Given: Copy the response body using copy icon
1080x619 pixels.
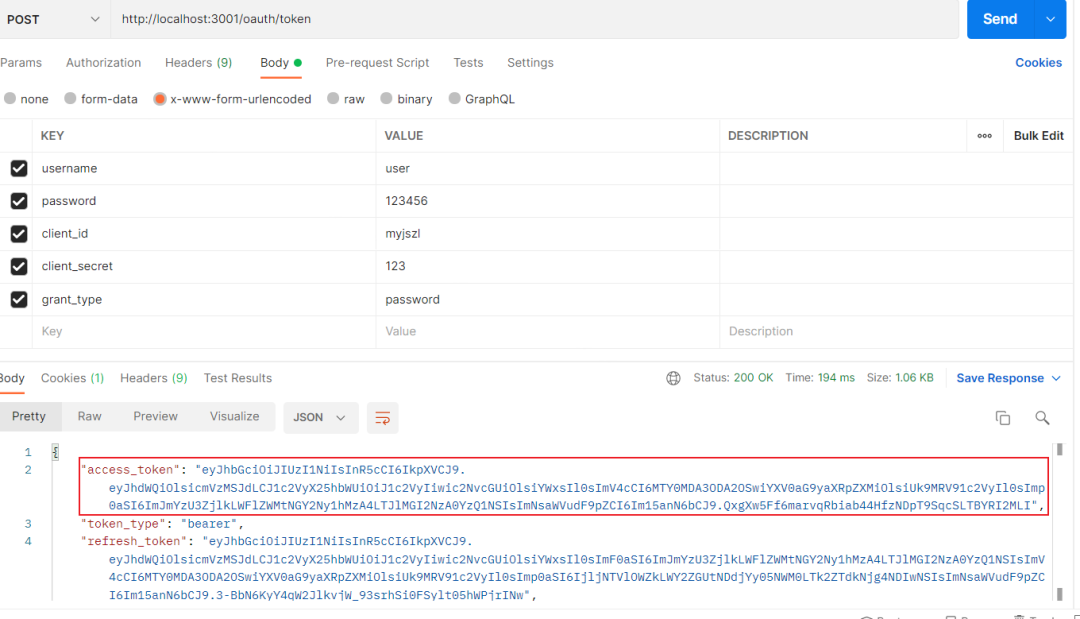Looking at the screenshot, I should pos(1003,418).
